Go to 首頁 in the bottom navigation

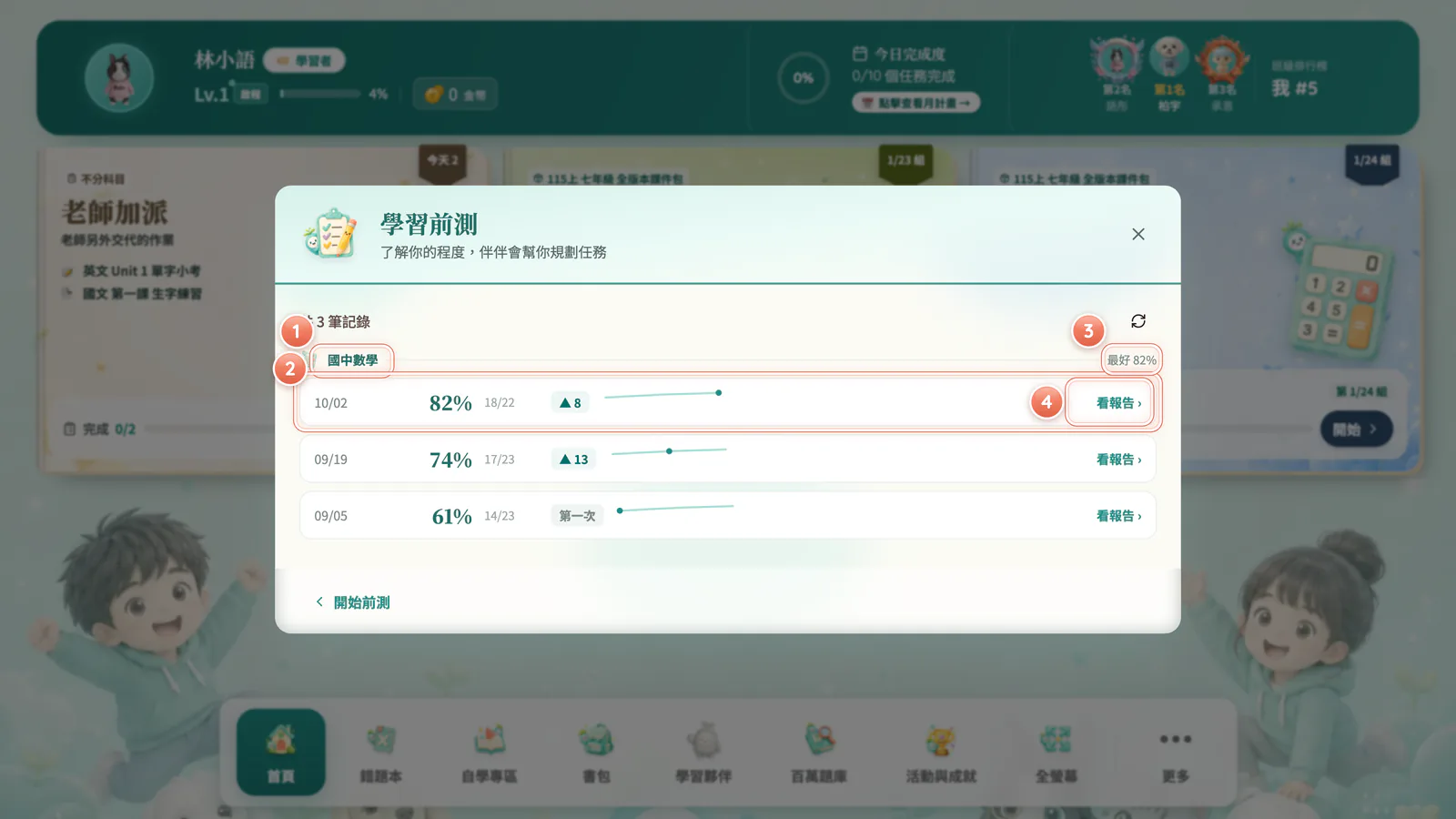click(281, 753)
